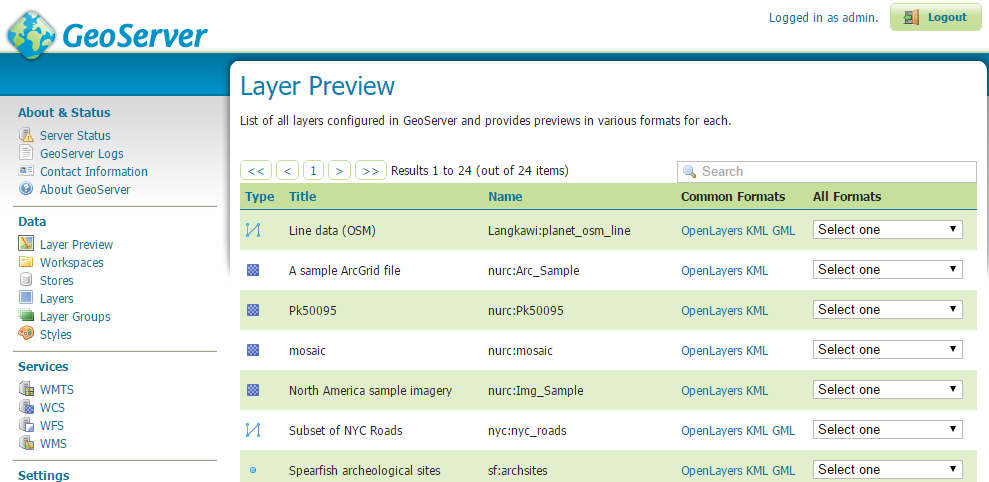Open OpenLayers preview for planet_osm_line
The height and width of the screenshot is (482, 989).
click(712, 231)
